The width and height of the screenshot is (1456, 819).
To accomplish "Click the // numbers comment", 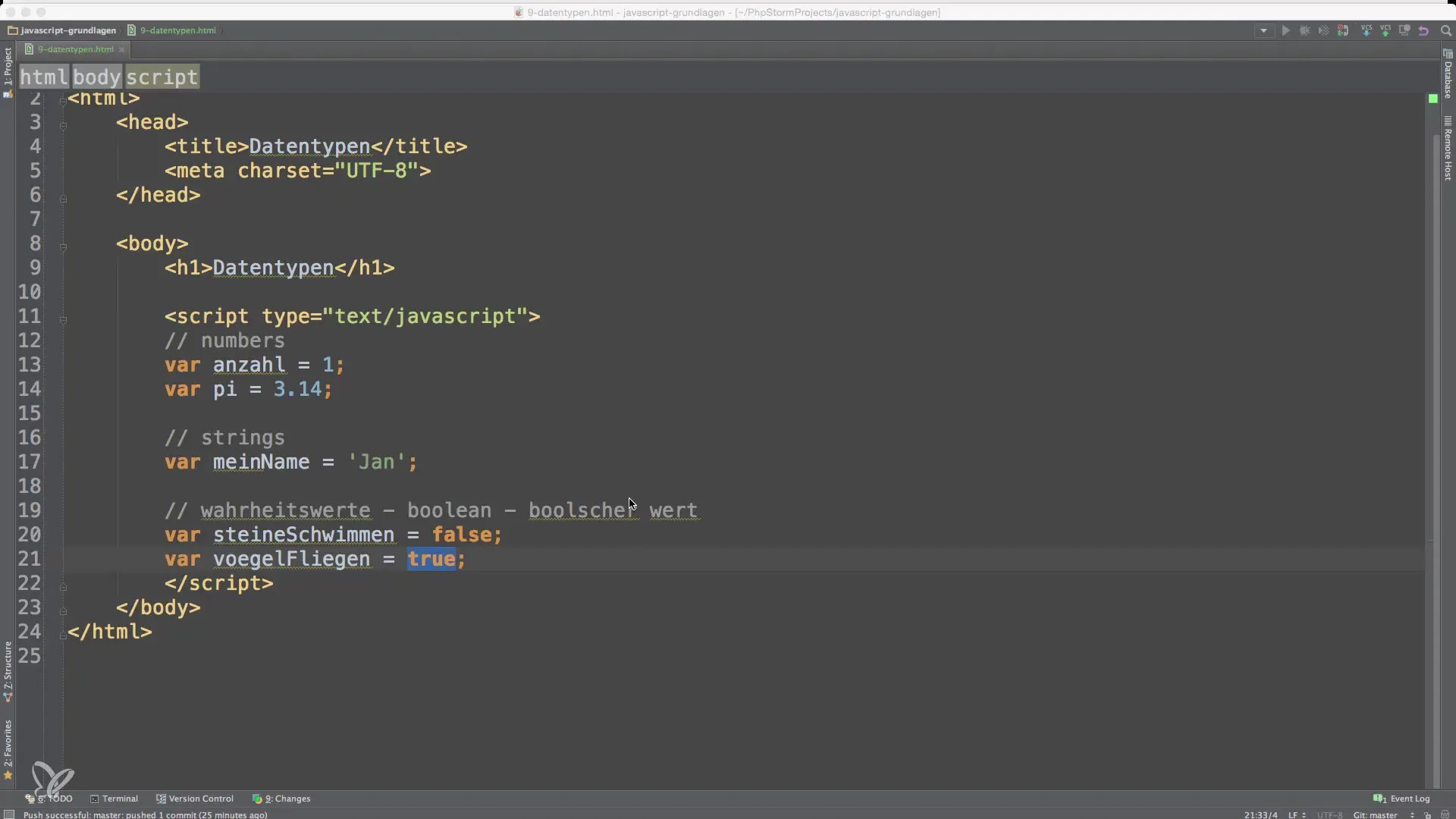I will [x=224, y=340].
